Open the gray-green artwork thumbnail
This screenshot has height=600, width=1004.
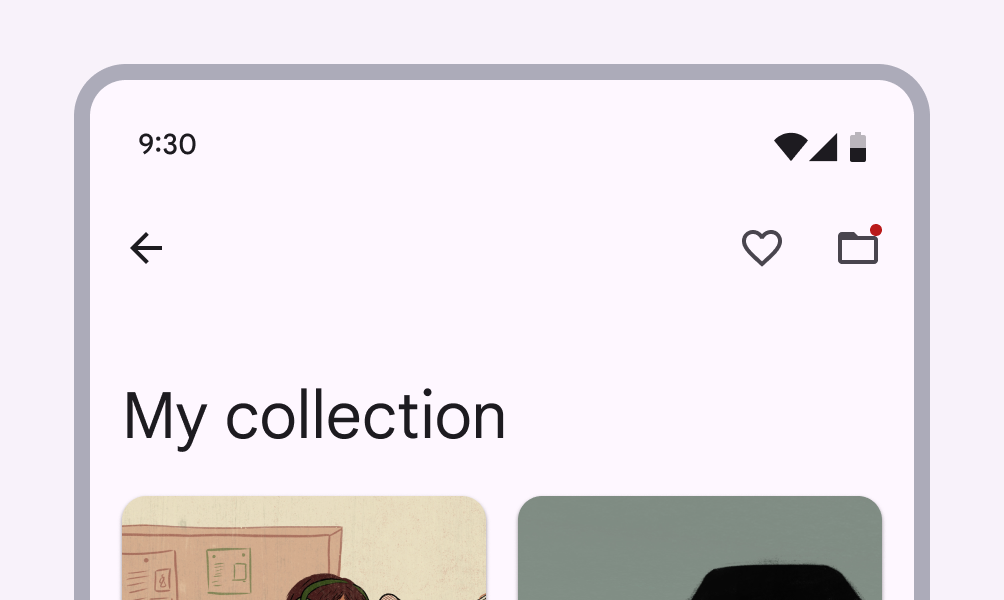pyautogui.click(x=700, y=548)
